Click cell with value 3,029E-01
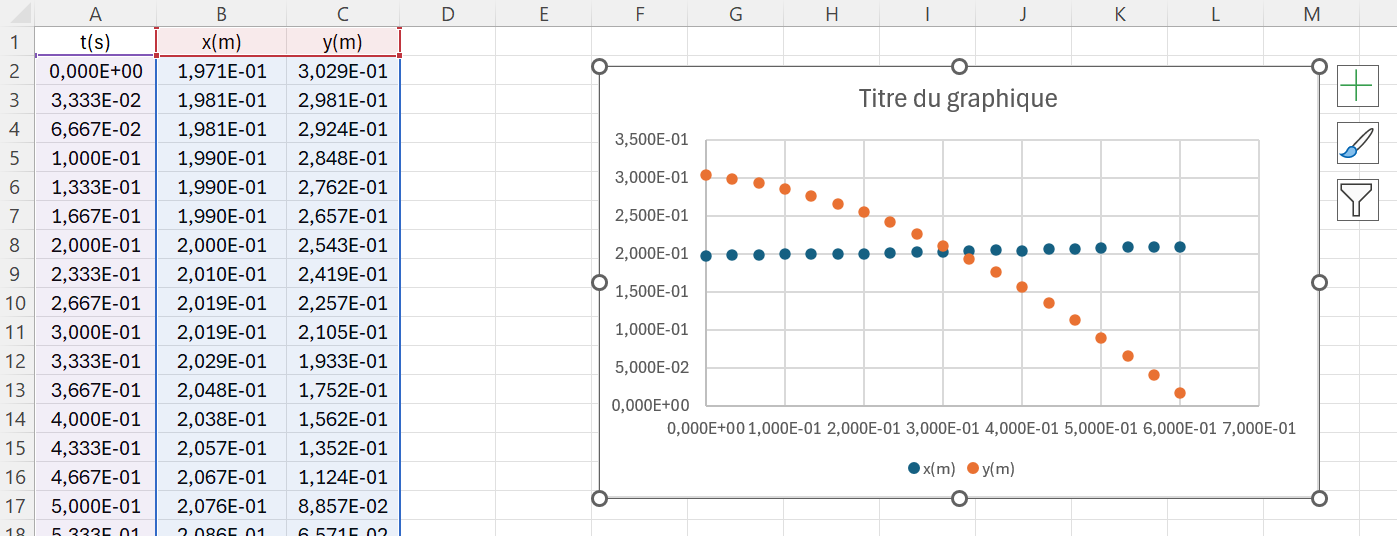 point(343,71)
